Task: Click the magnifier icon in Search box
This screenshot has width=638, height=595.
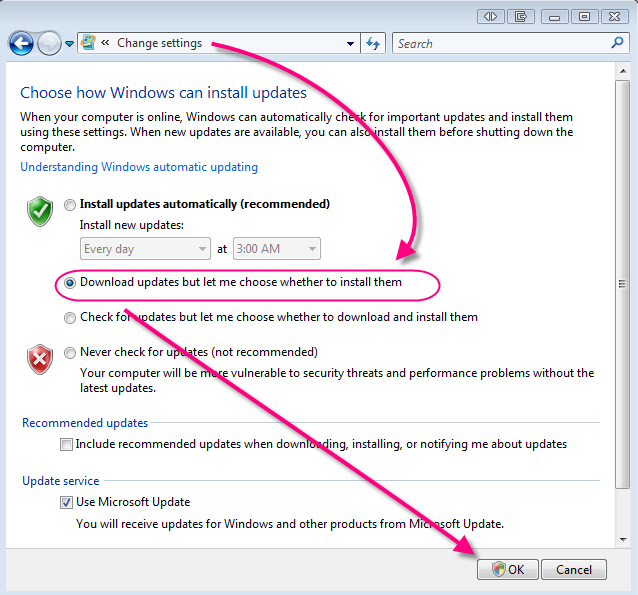Action: click(617, 43)
